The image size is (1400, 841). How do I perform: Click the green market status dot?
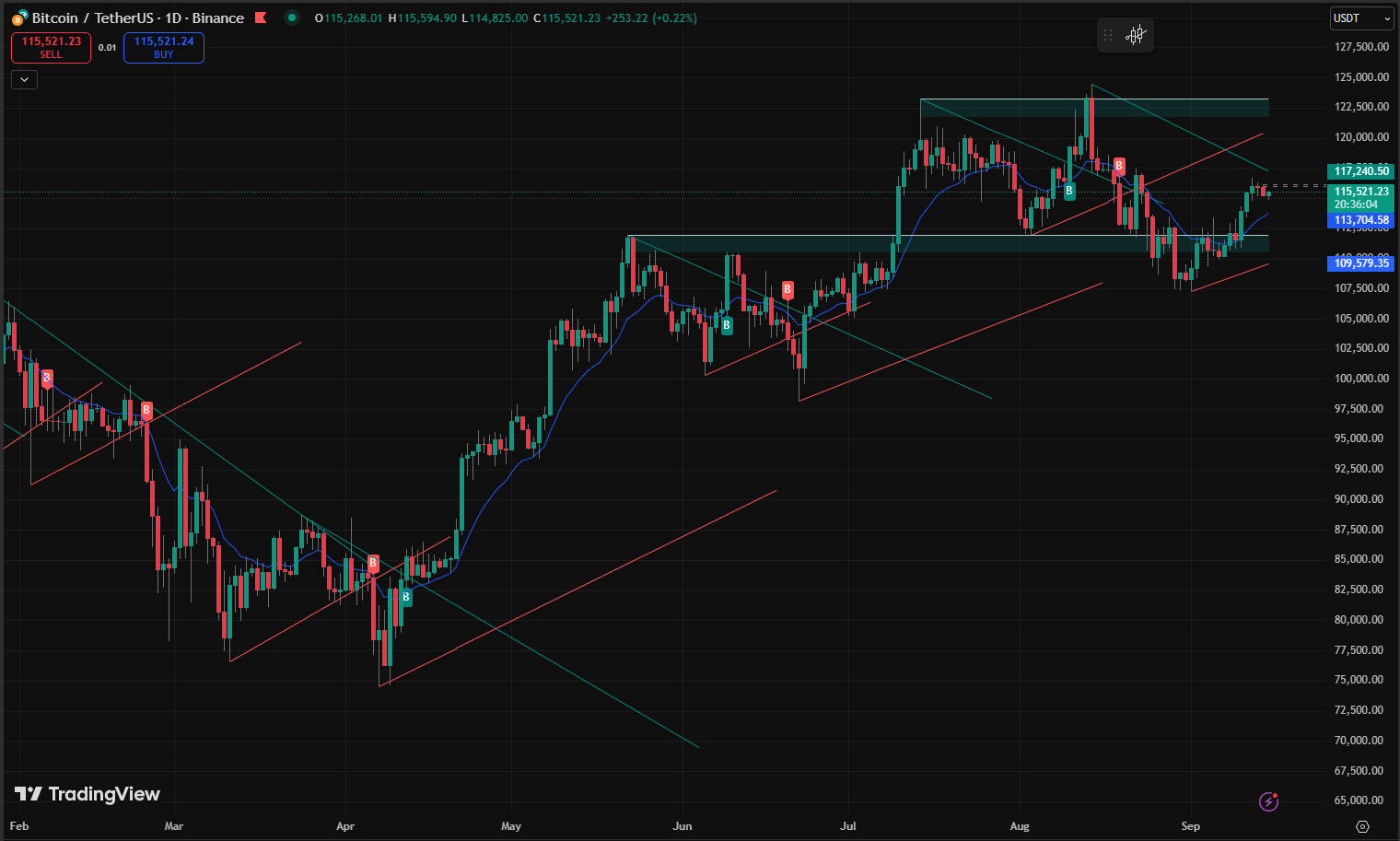tap(292, 18)
